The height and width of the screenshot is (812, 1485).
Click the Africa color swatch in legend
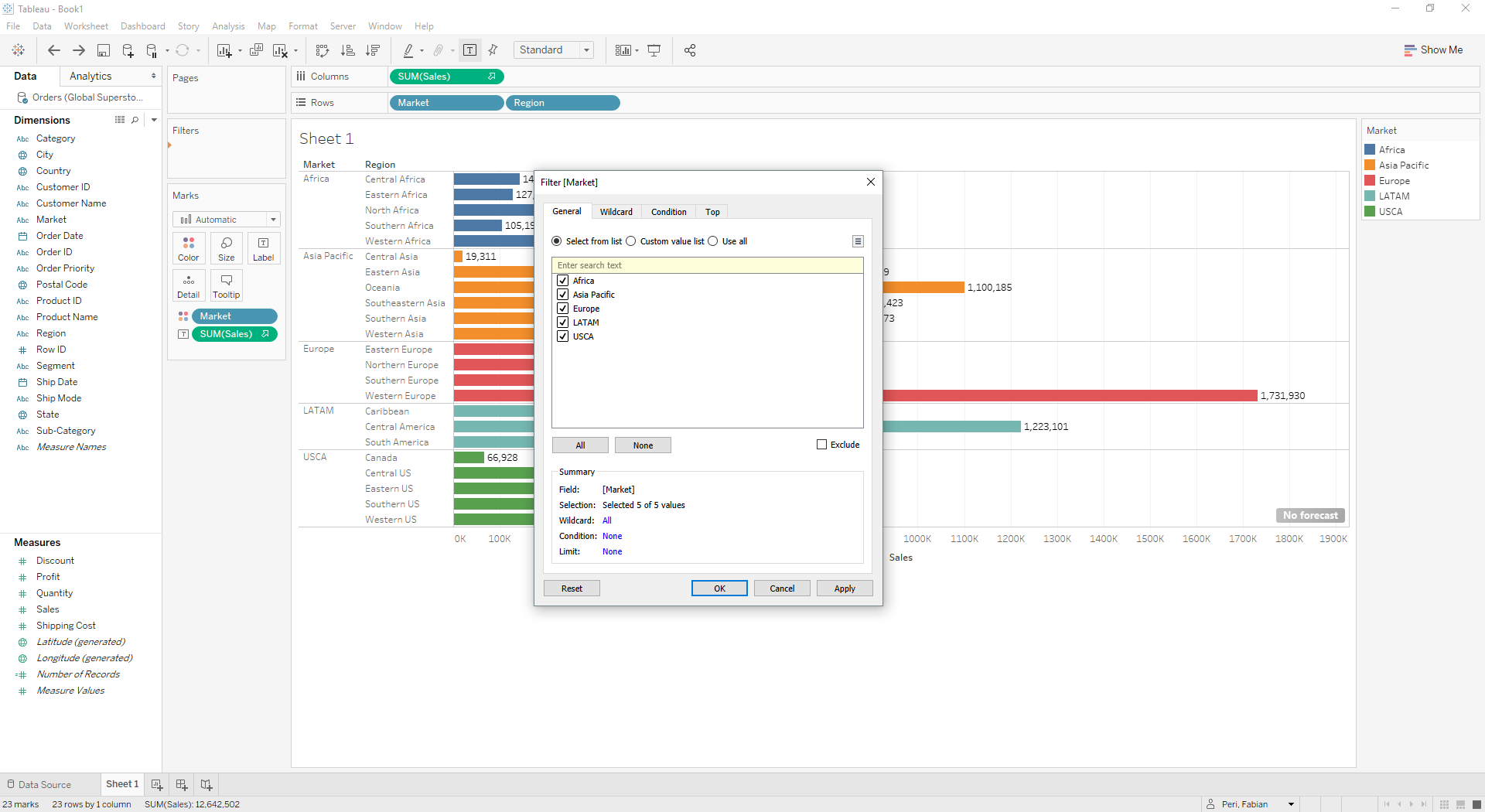(x=1370, y=150)
